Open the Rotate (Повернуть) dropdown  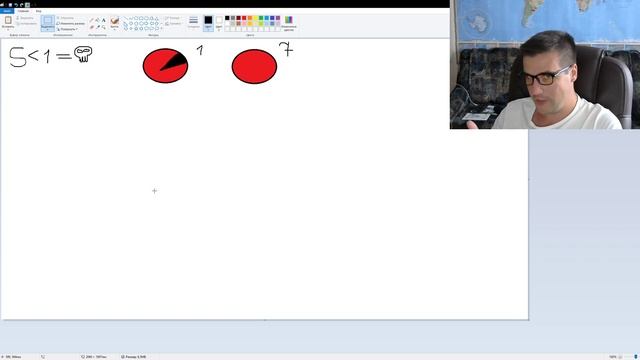point(67,29)
